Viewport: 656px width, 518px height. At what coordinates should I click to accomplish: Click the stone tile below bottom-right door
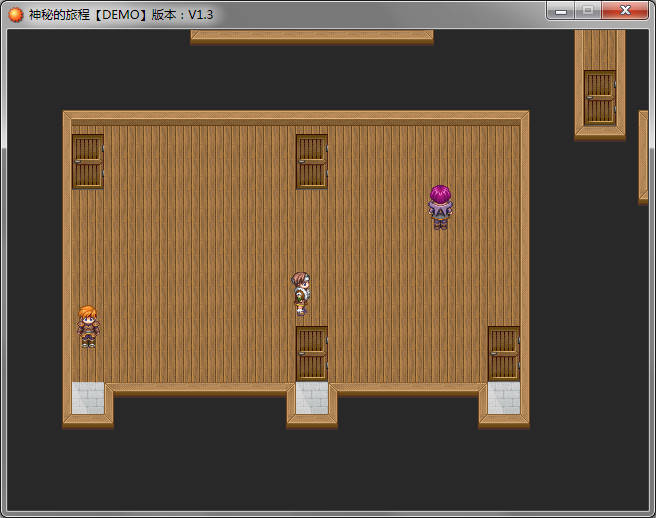[x=503, y=398]
